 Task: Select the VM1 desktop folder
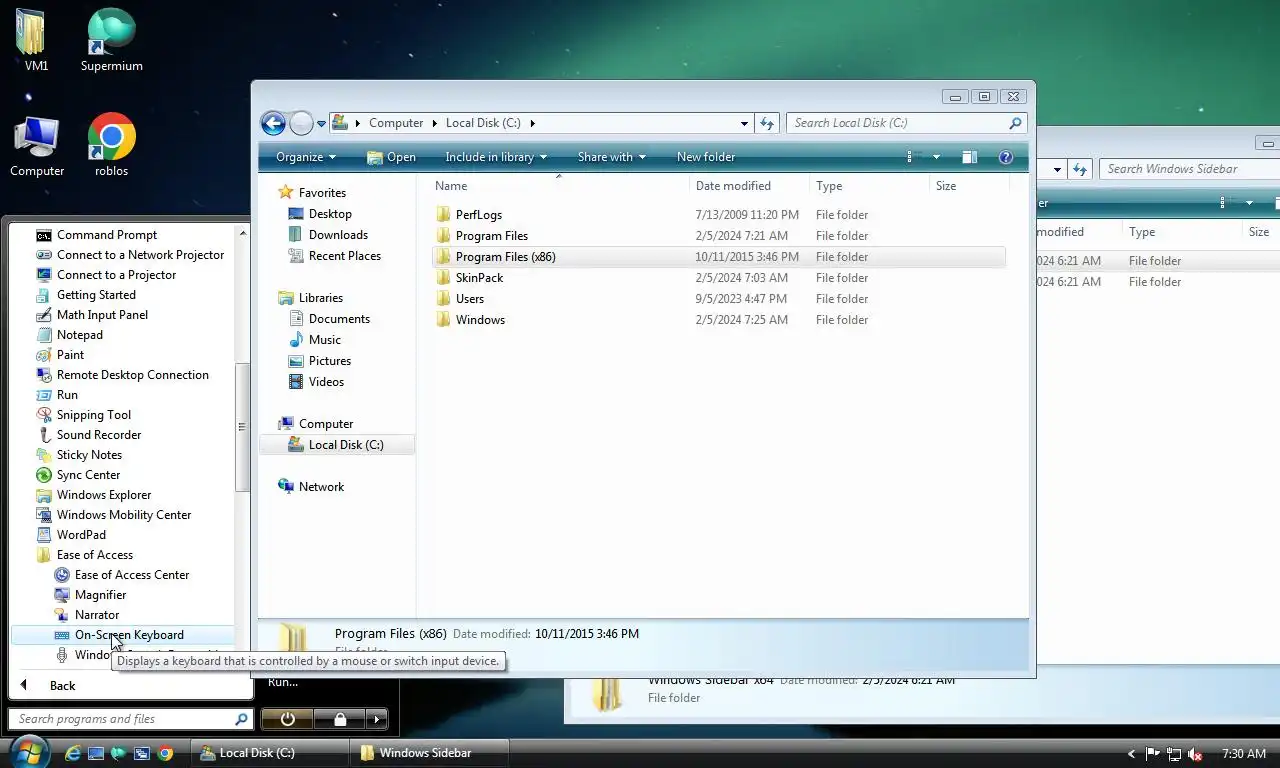click(x=36, y=40)
